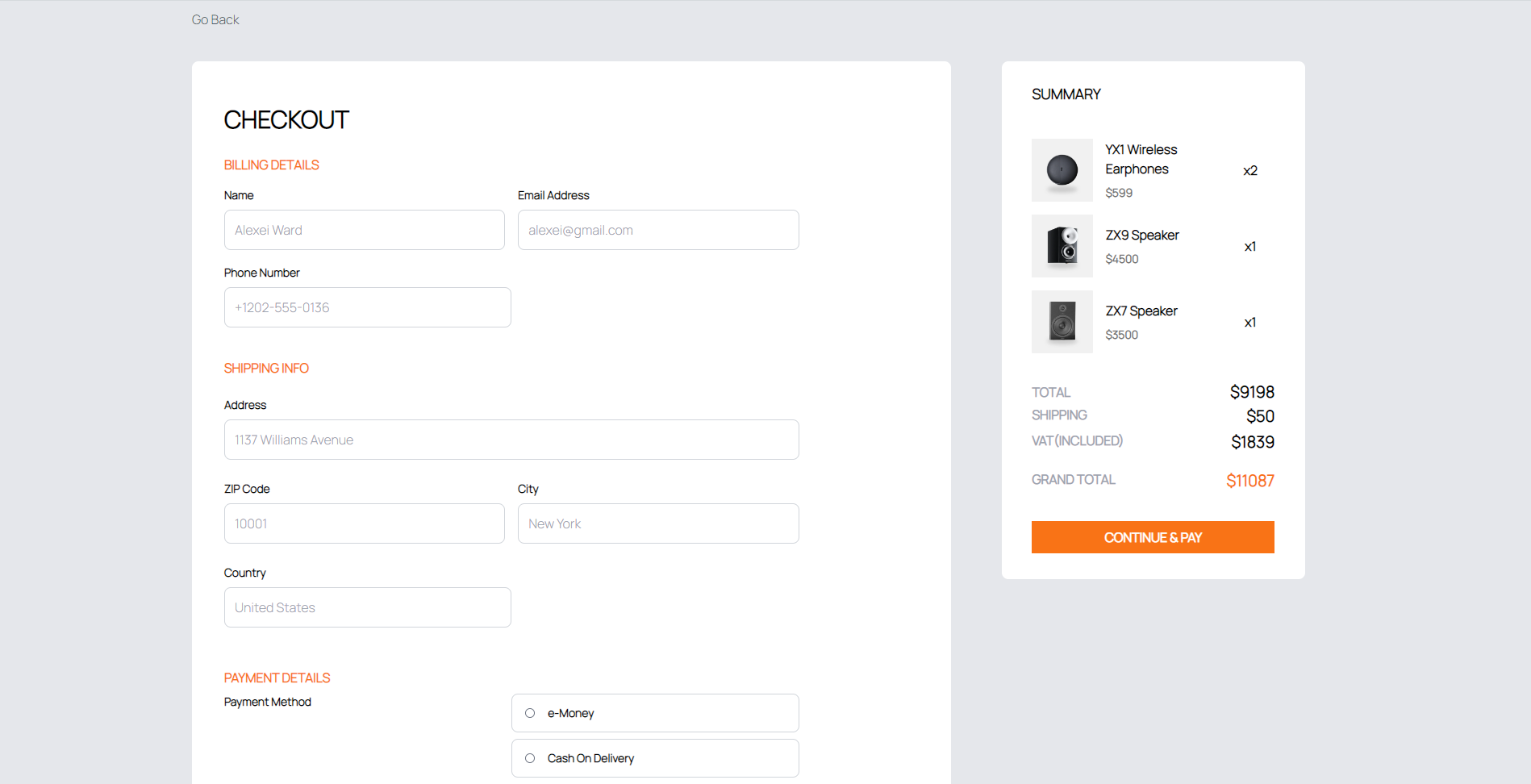Click the Name input field
1531x784 pixels.
tap(364, 230)
